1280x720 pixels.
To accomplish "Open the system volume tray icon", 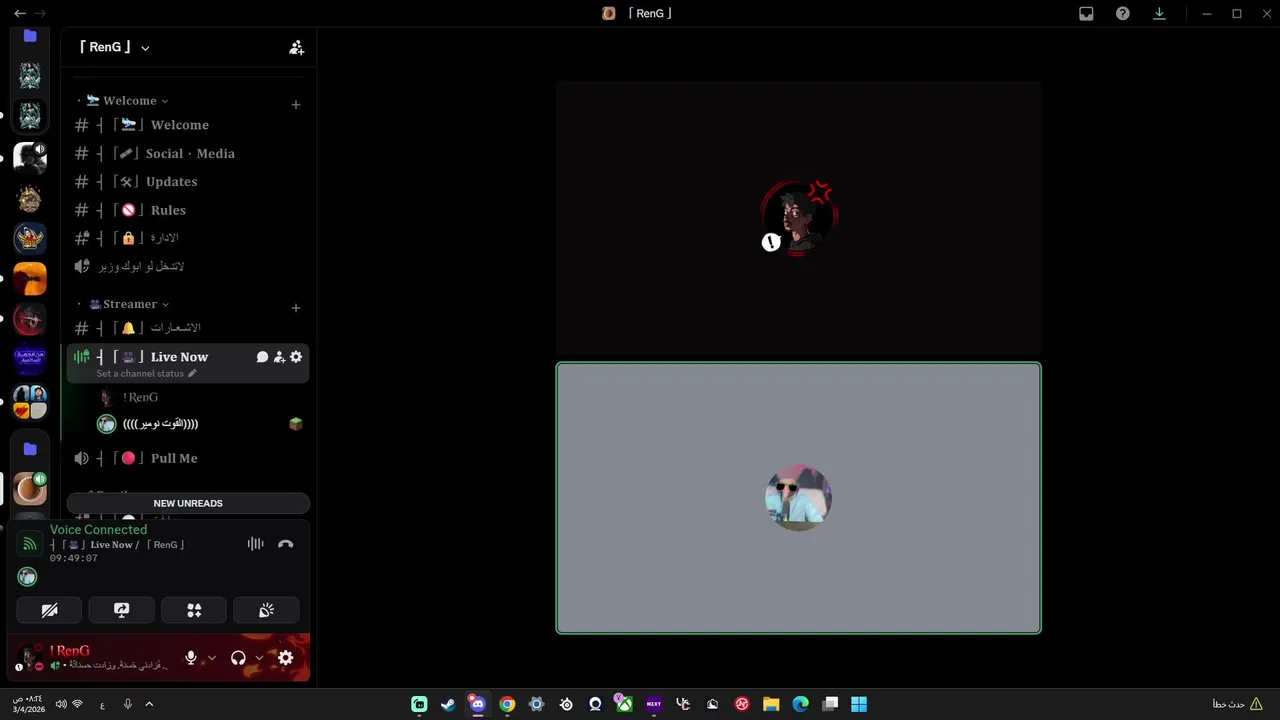I will [61, 704].
